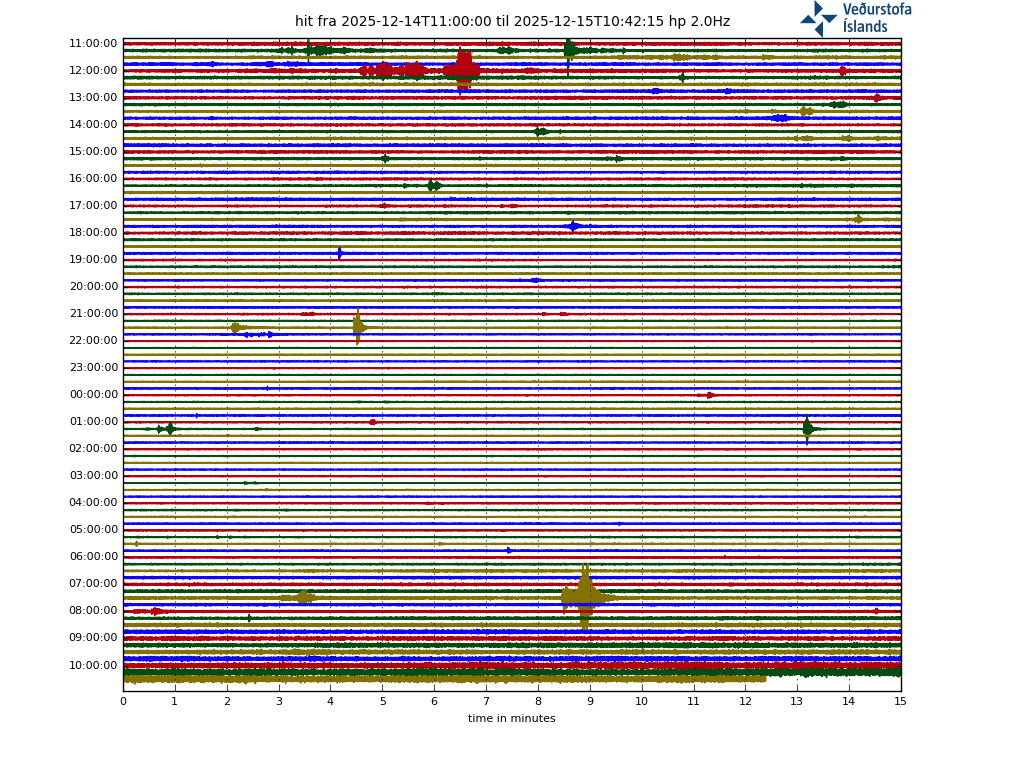Image resolution: width=1024 pixels, height=768 pixels.
Task: Click the plot title with date range
Action: pyautogui.click(x=512, y=22)
